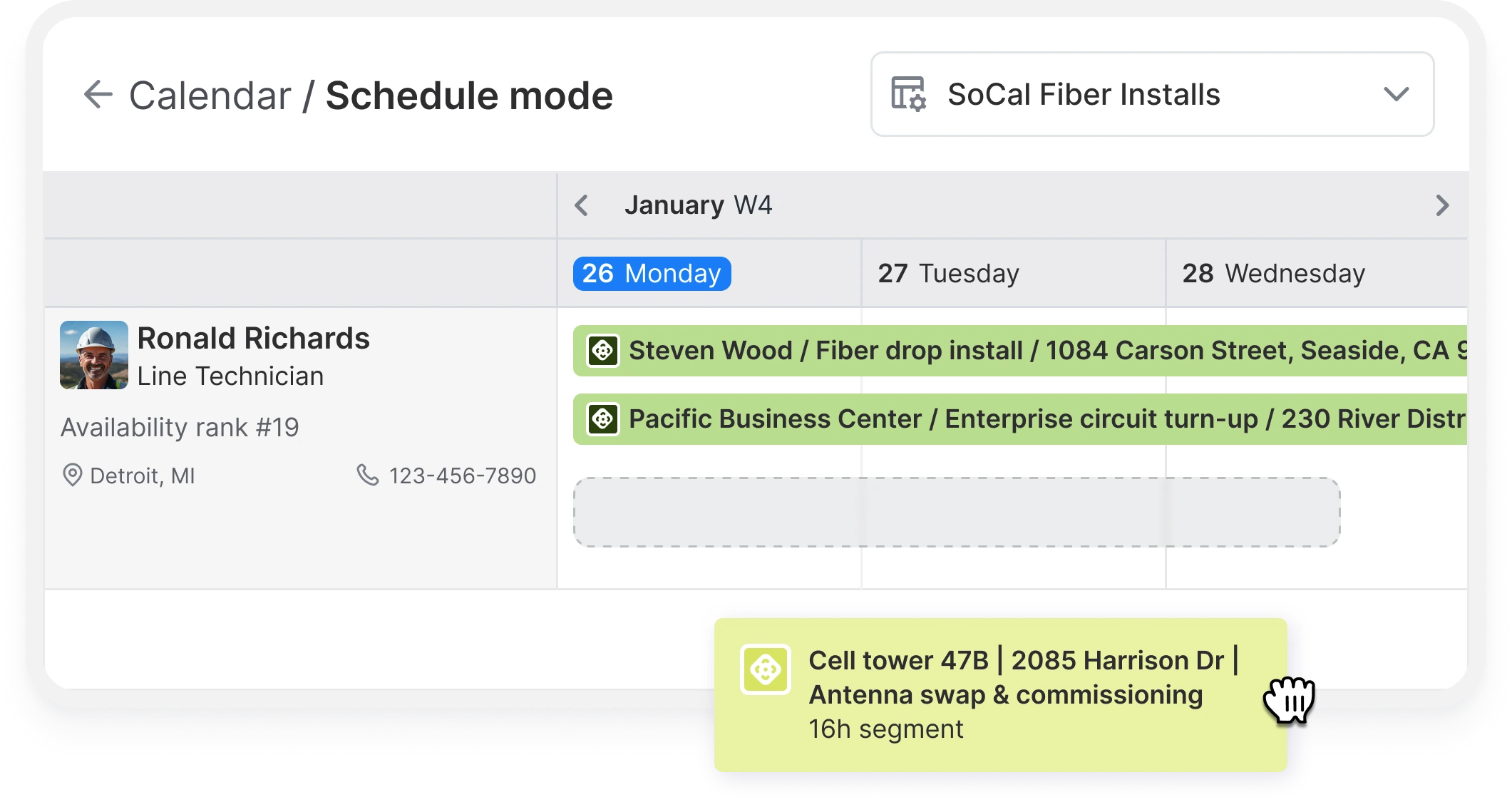Click the job icon on Pacific Business Center task

[603, 419]
